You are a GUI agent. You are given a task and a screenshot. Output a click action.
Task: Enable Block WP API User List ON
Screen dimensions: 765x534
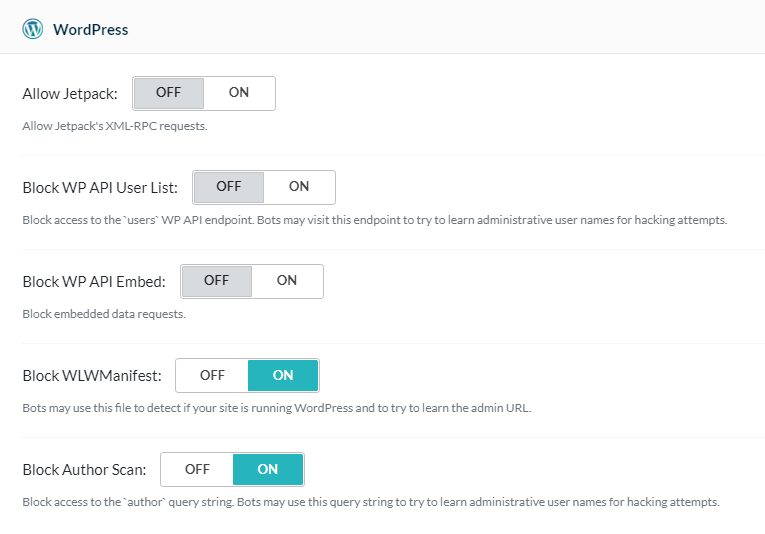299,187
